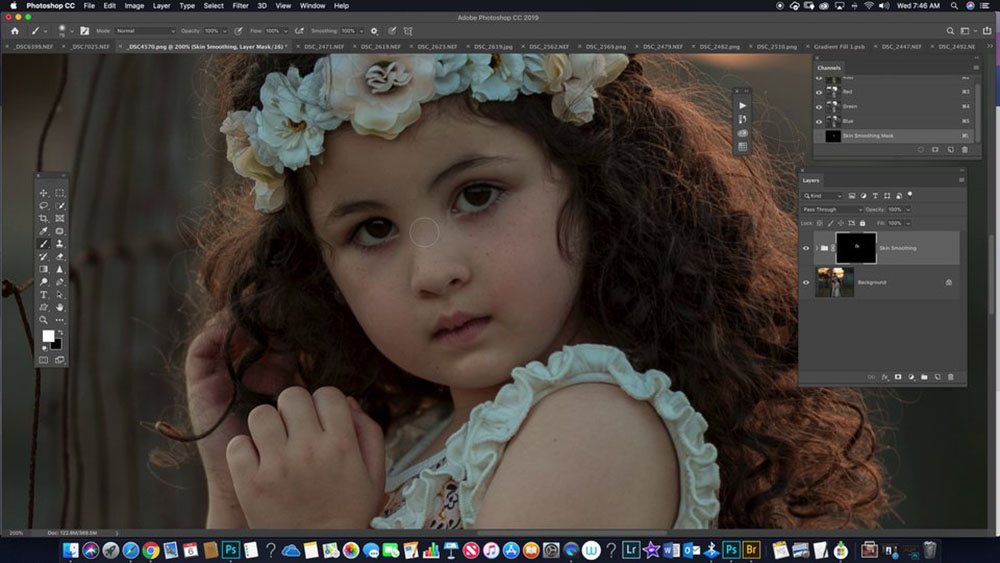Screen dimensions: 1000x563
Task: Select the Brush tool in the toolbox
Action: coord(43,244)
